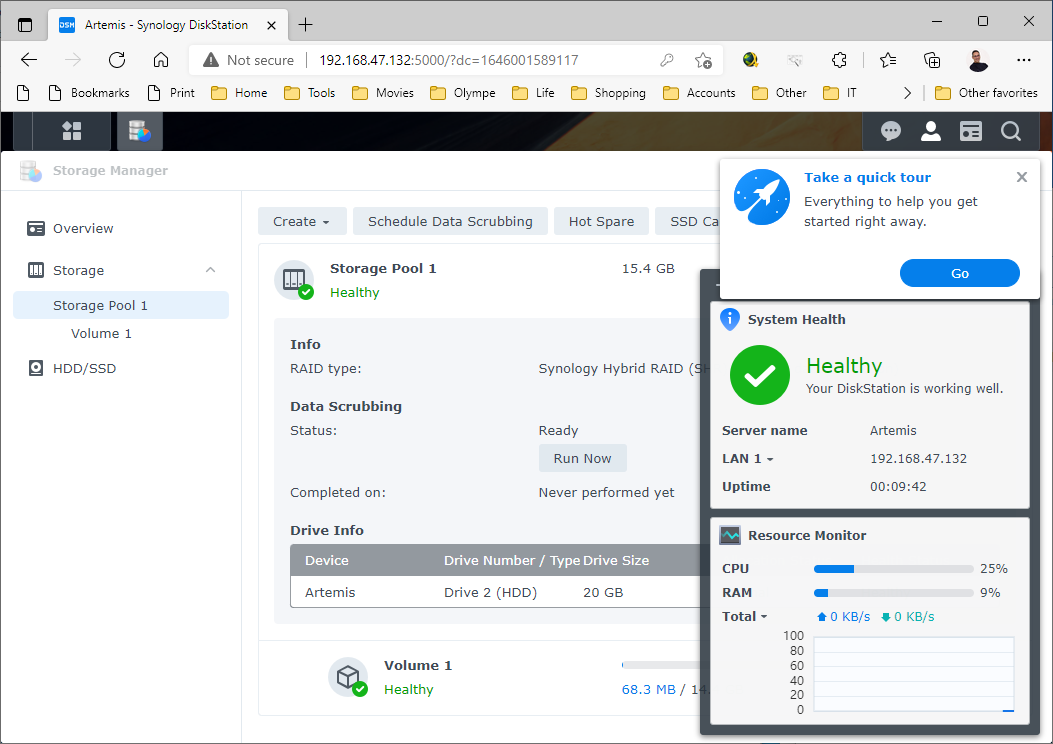The height and width of the screenshot is (744, 1053).
Task: Open the browser tab actions menu icon
Action: [25, 25]
